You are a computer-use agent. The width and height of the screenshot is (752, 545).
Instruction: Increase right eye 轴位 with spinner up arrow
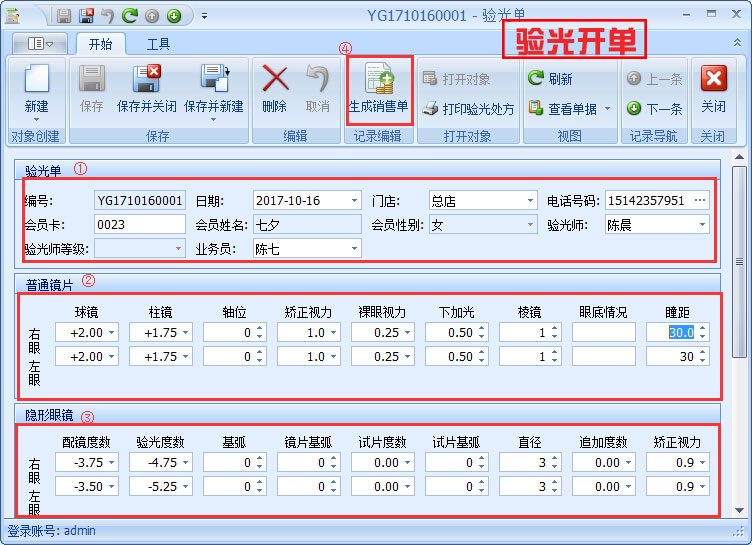click(260, 328)
